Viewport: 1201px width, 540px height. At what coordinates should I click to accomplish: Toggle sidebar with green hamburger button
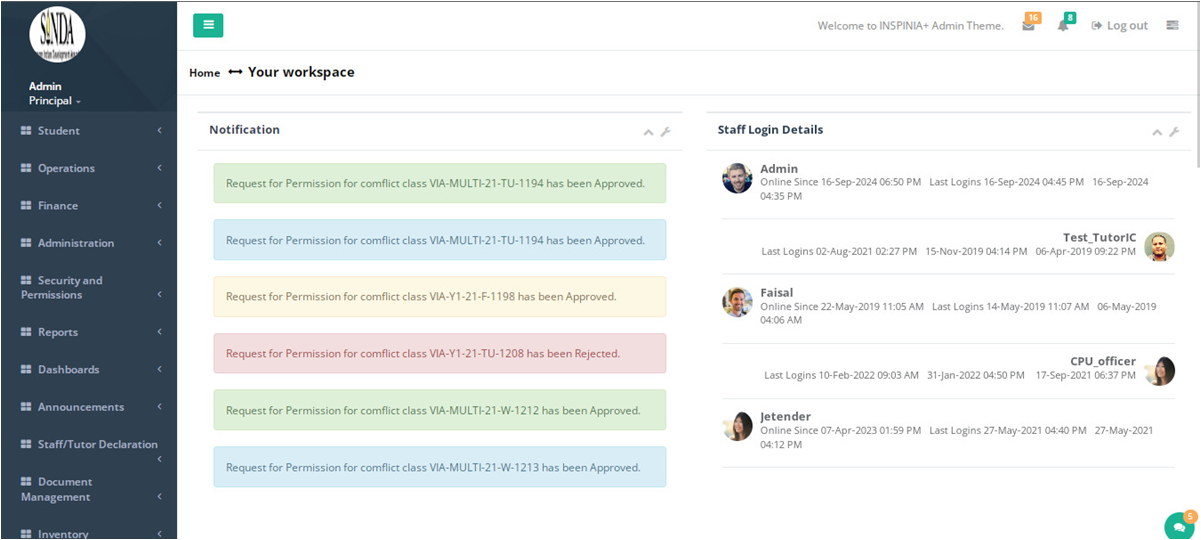[208, 25]
